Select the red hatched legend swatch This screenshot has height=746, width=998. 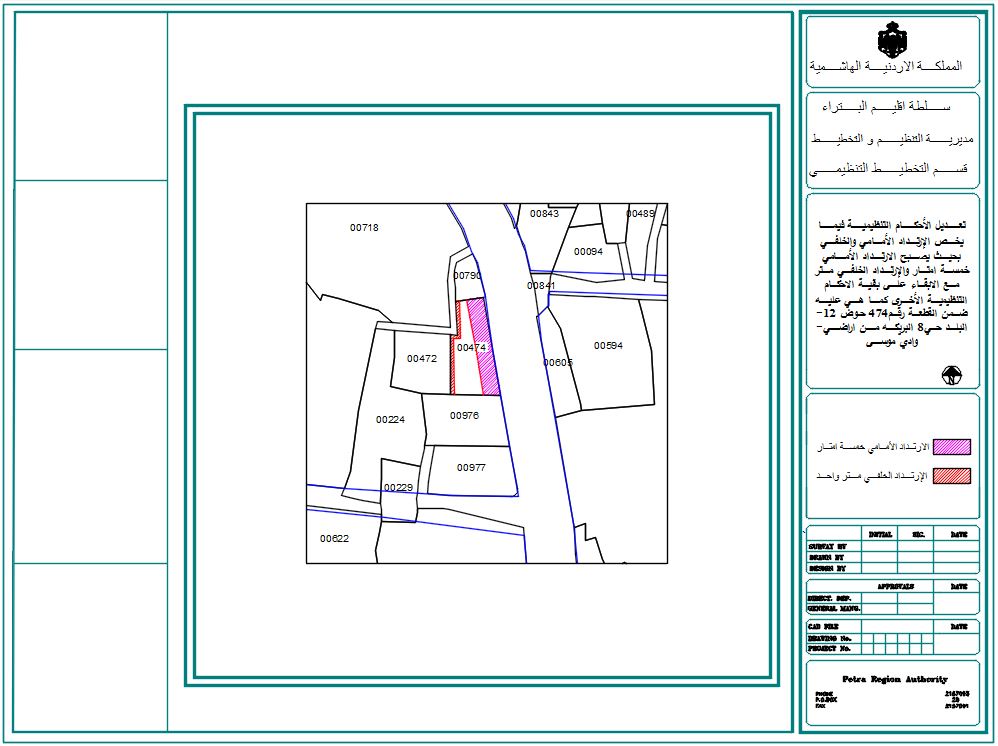point(951,476)
